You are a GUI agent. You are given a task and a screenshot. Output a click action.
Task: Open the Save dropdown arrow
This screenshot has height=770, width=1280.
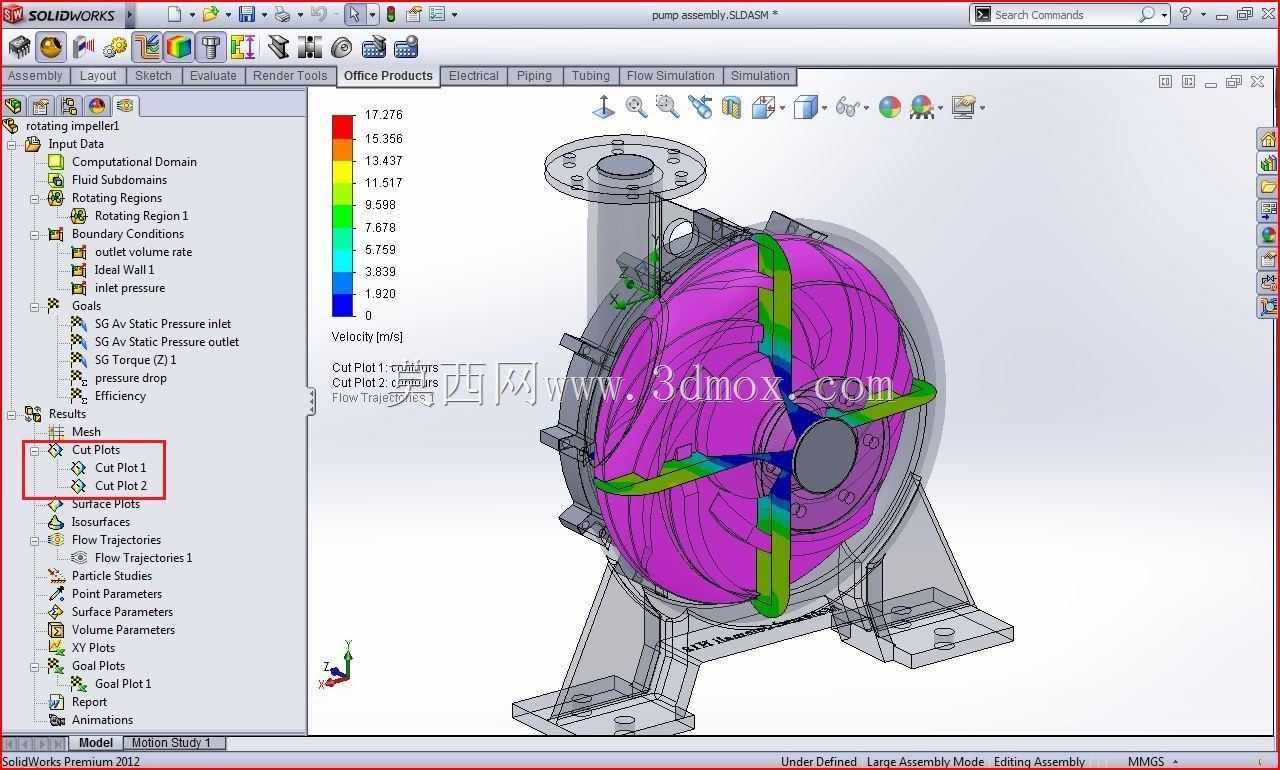(263, 15)
